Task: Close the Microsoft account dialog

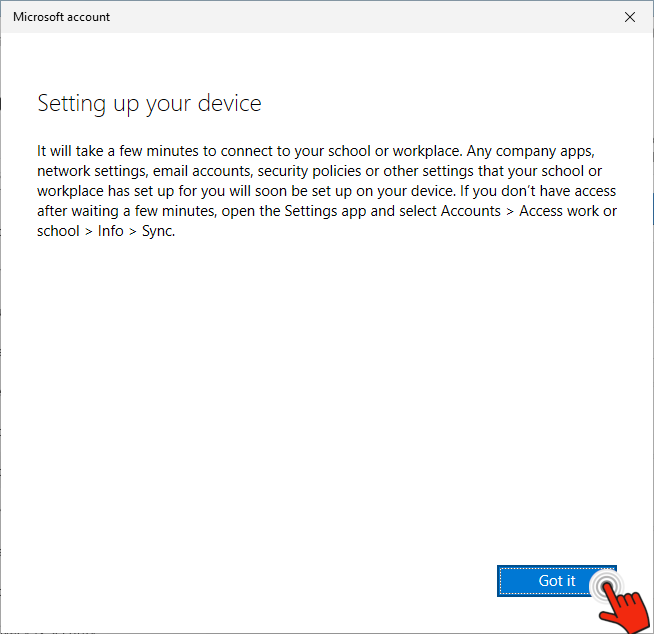Action: point(630,17)
